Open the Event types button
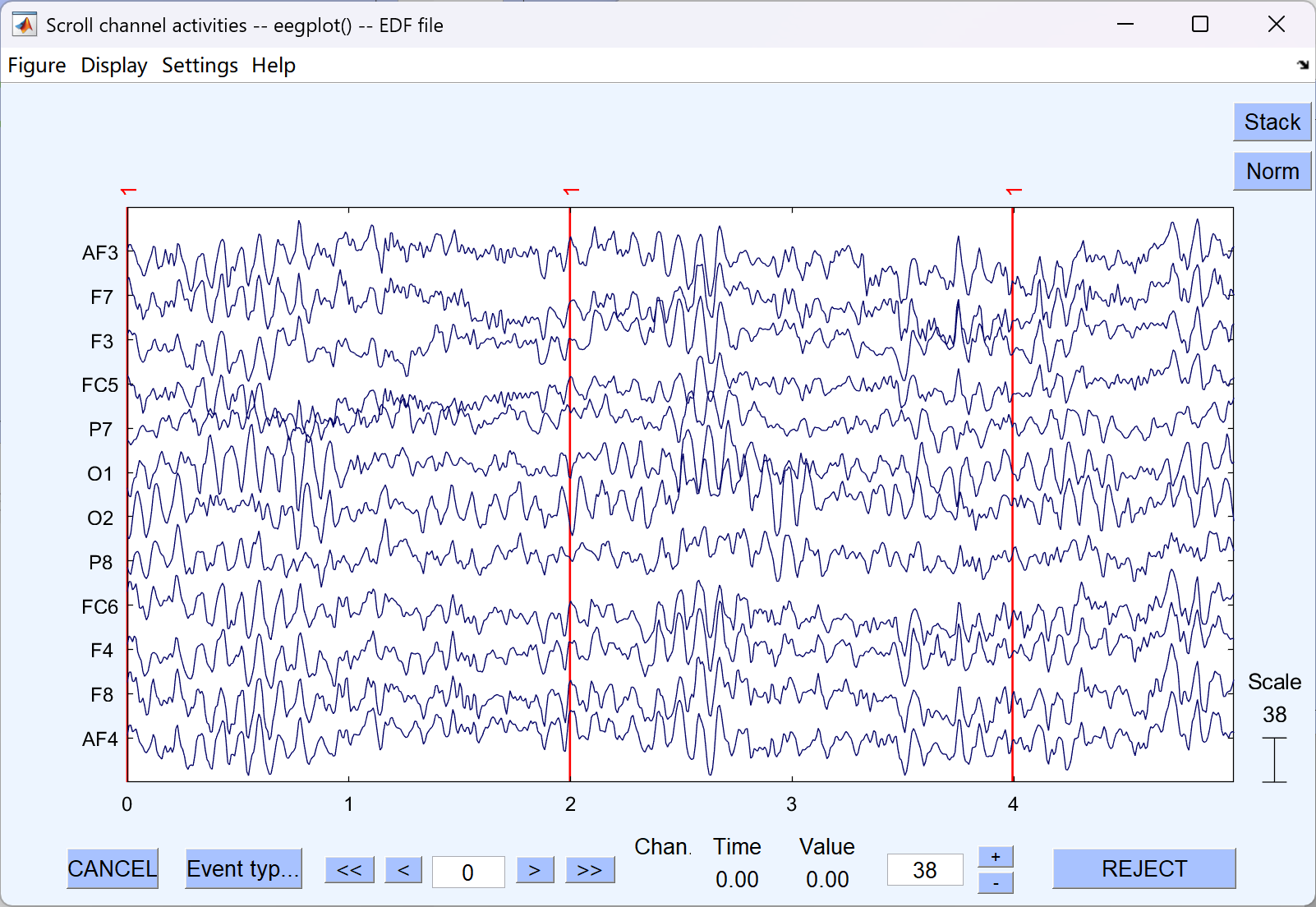 243,868
